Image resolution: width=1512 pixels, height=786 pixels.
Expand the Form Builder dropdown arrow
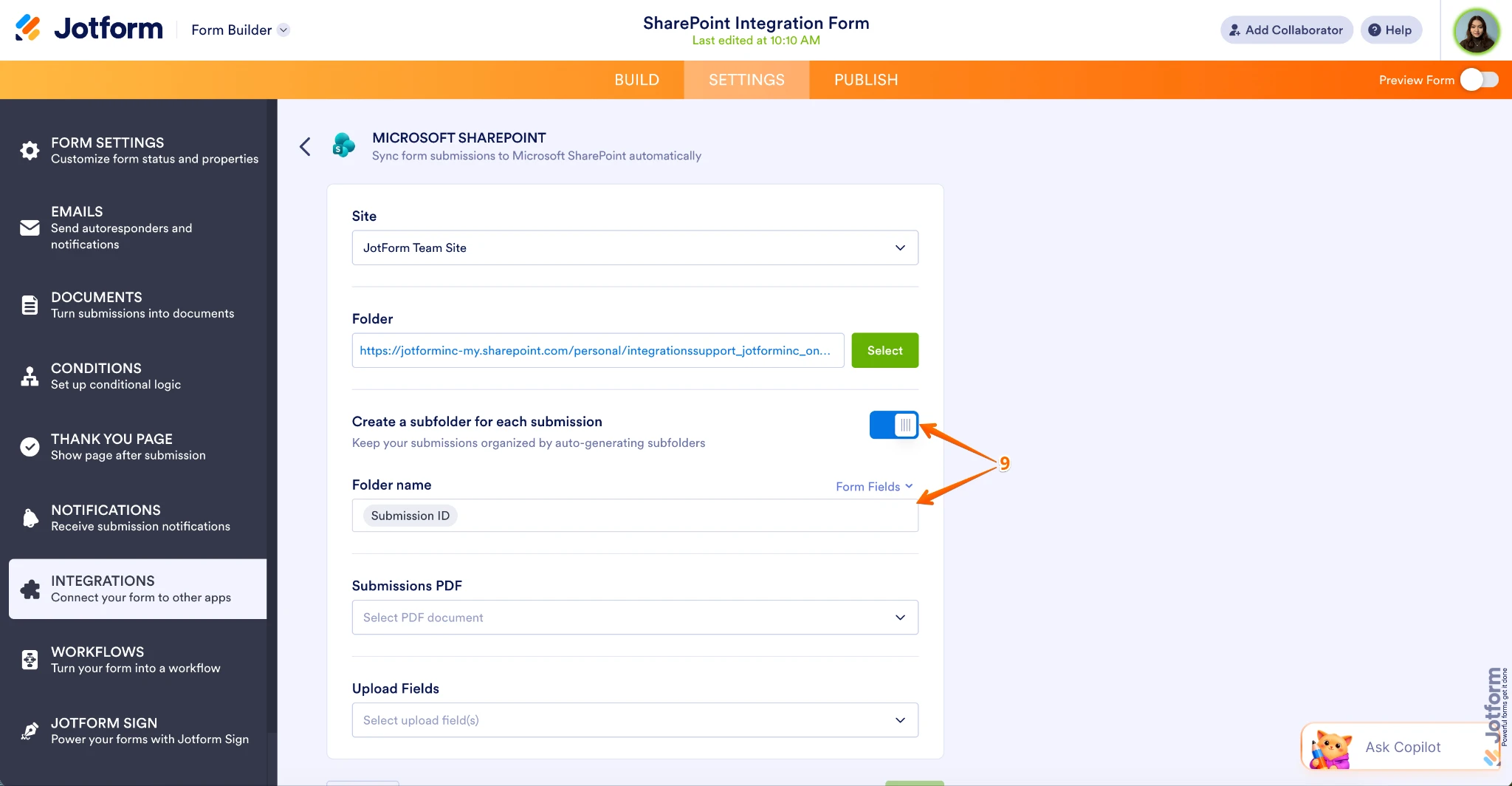point(283,30)
